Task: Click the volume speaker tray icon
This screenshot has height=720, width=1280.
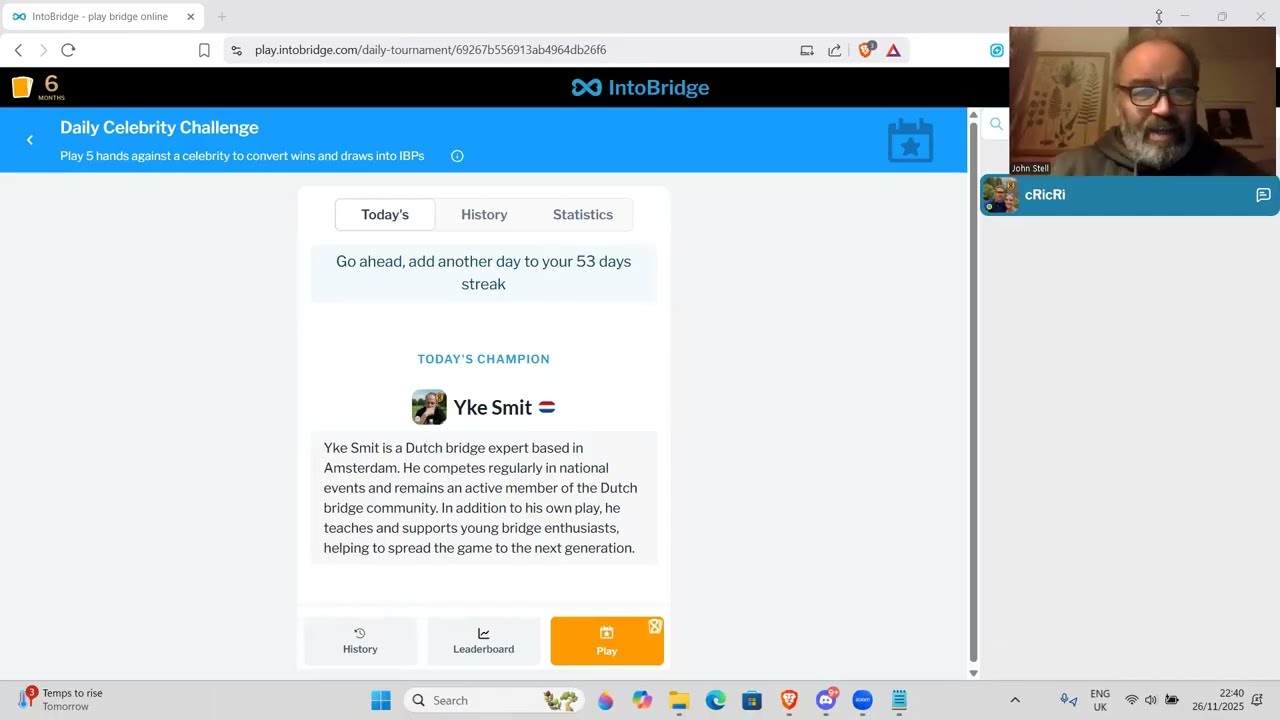Action: [x=1151, y=700]
